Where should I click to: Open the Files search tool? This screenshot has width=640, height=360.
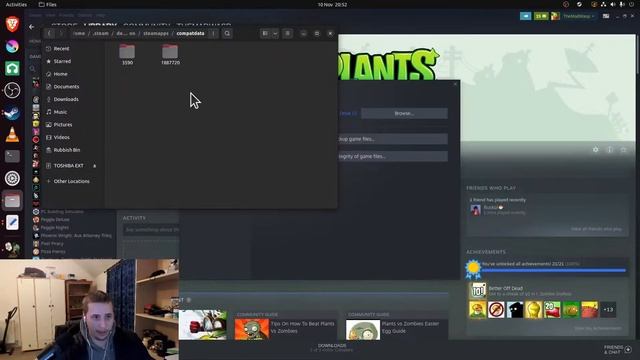pos(227,33)
